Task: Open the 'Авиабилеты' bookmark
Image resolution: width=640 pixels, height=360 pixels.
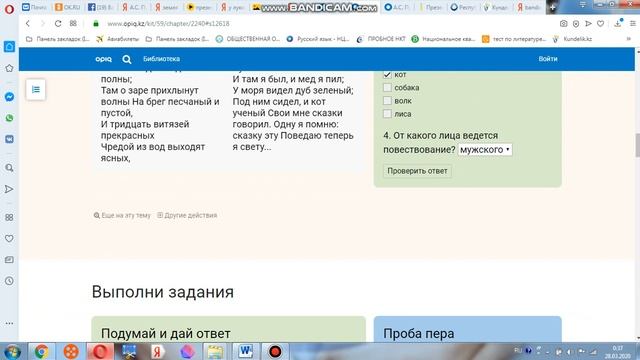Action: click(x=118, y=39)
